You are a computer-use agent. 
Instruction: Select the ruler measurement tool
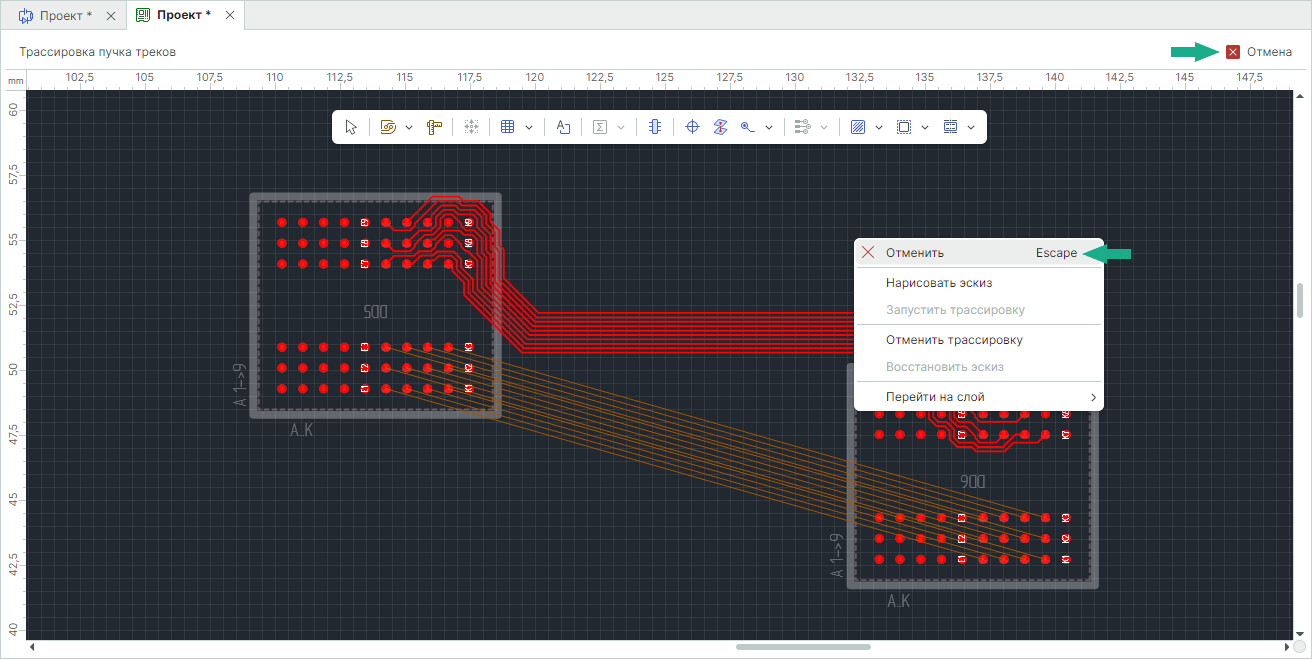(434, 127)
